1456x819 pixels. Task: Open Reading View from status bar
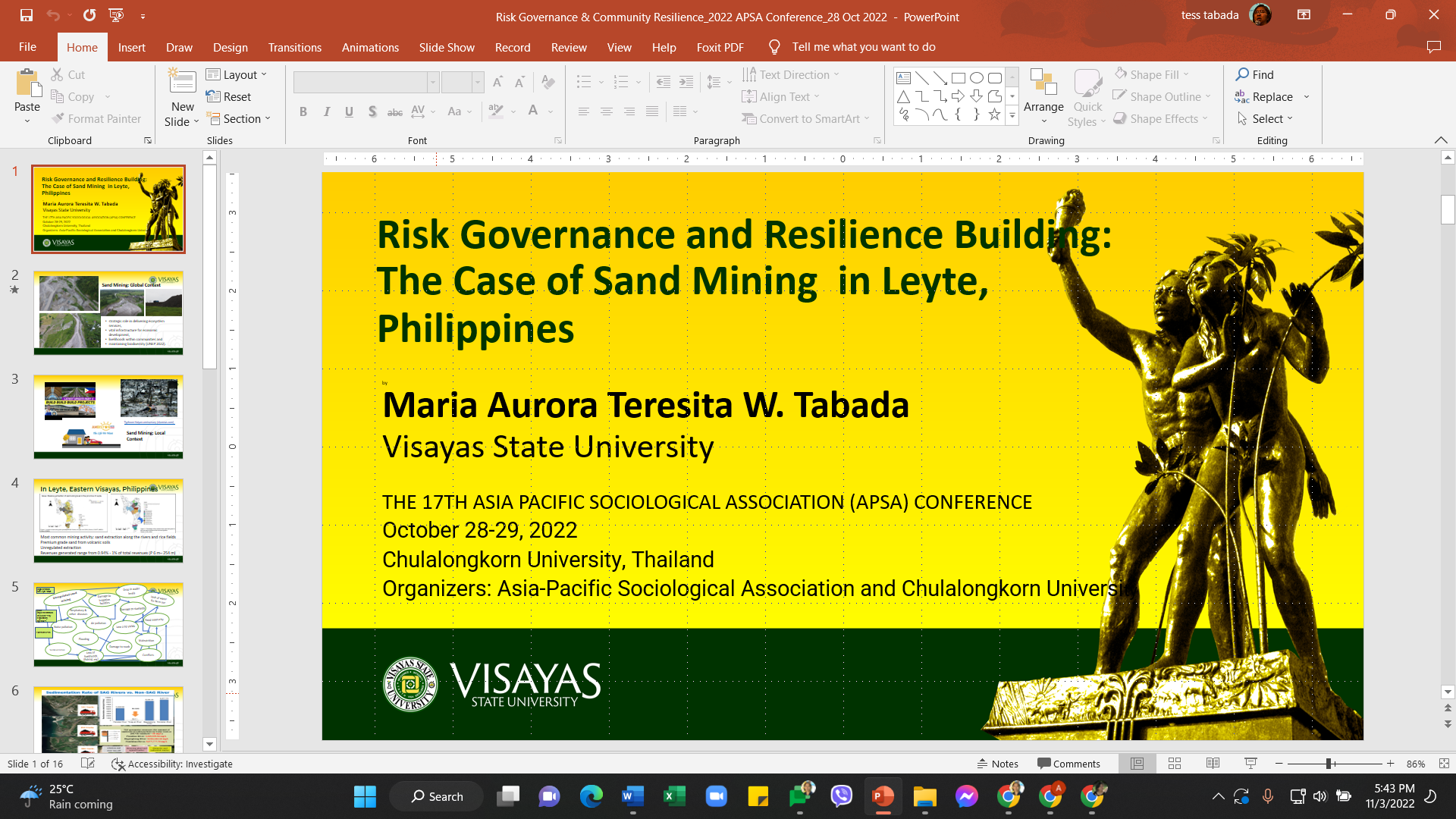(1213, 764)
